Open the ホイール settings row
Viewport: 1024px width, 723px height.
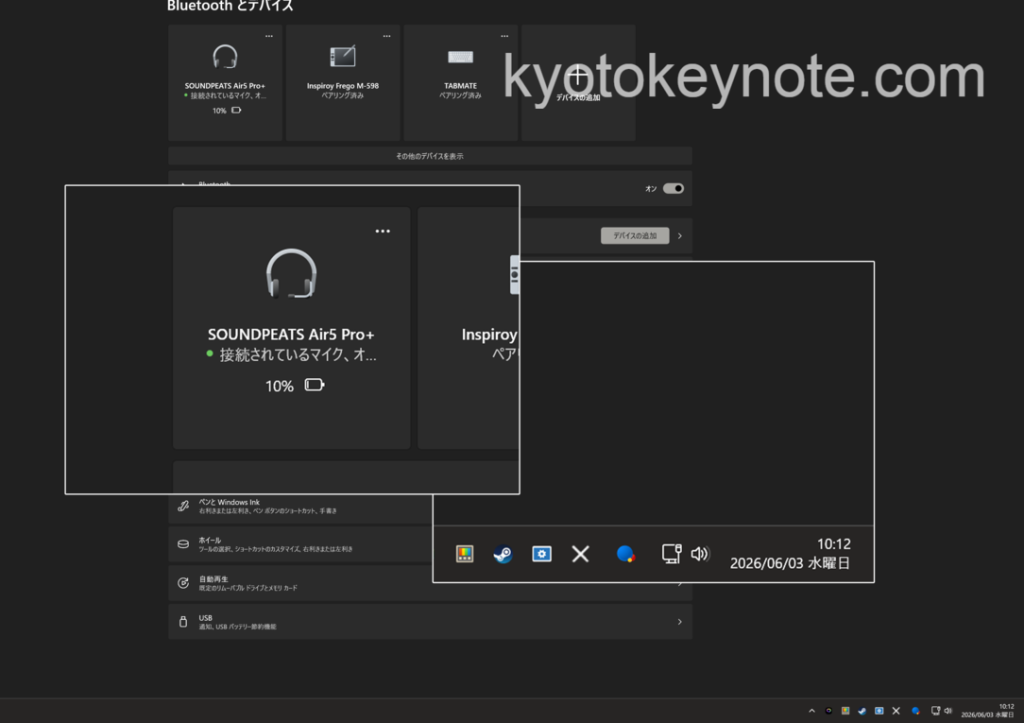point(300,544)
